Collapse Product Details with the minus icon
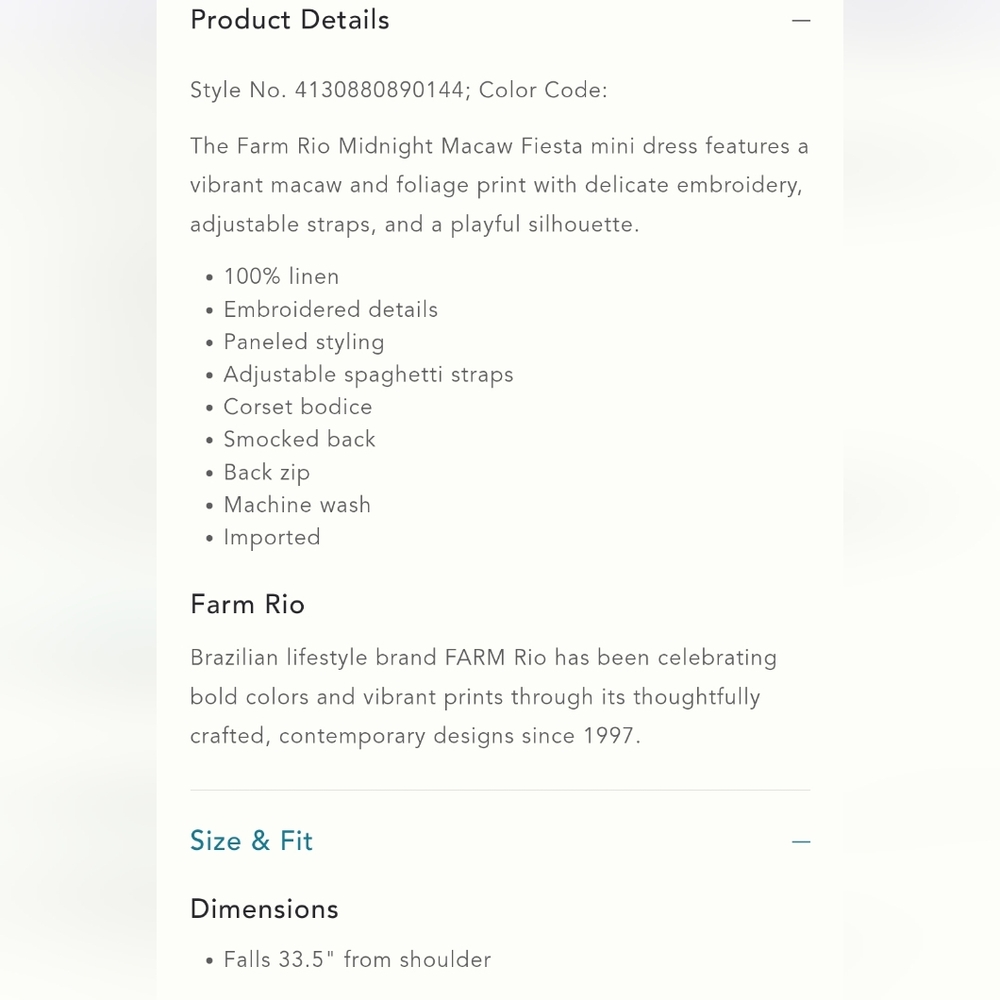 point(800,20)
